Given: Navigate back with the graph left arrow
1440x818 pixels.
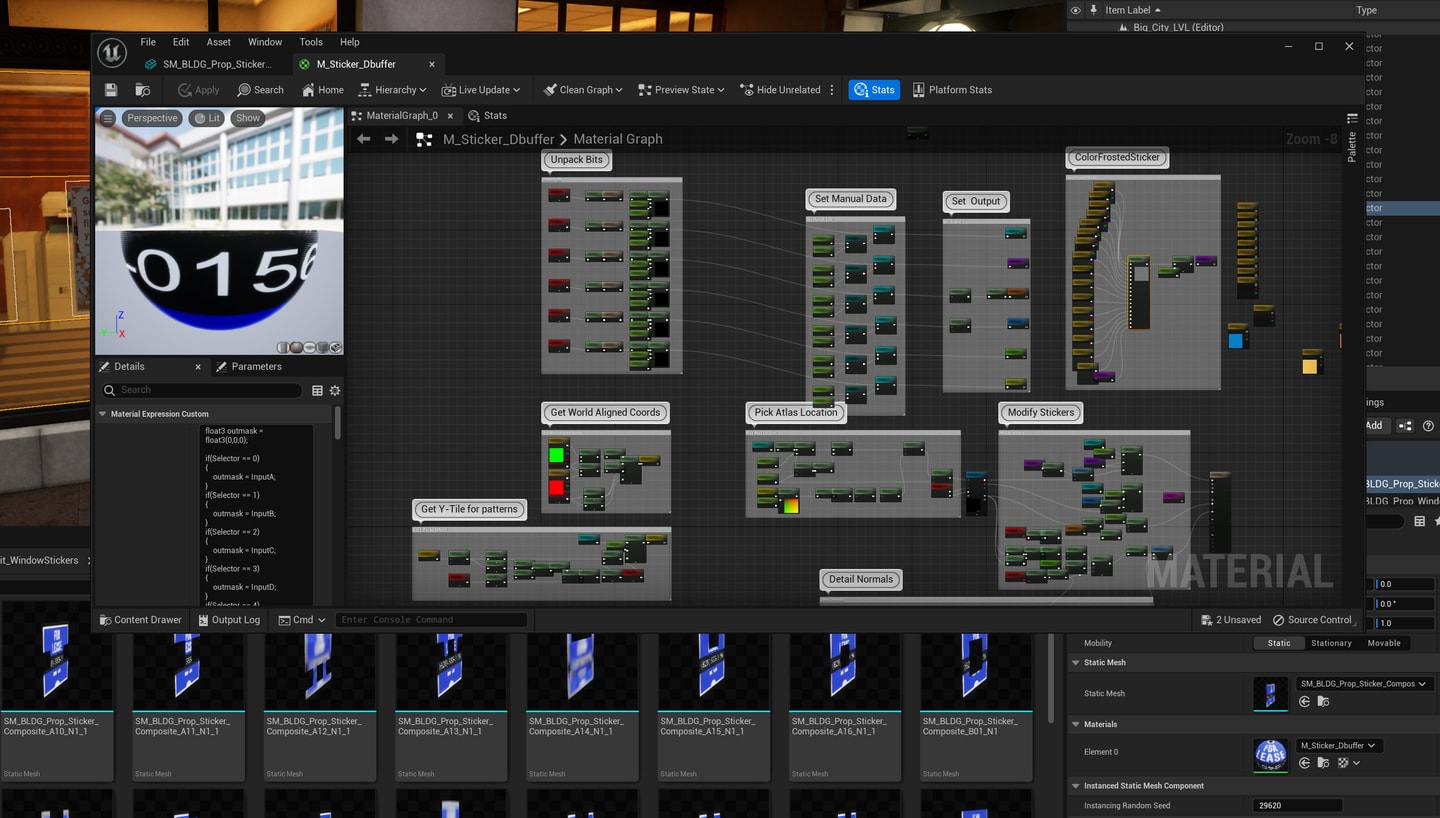Looking at the screenshot, I should (x=364, y=139).
